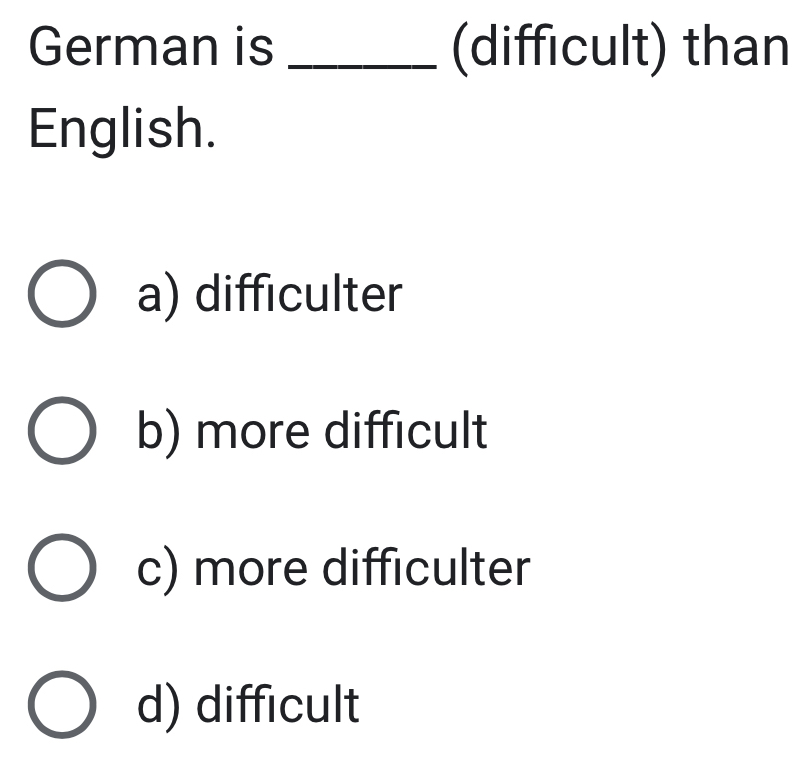Click the word 'than' in the question
Screen dimensions: 808x773
coord(736,46)
